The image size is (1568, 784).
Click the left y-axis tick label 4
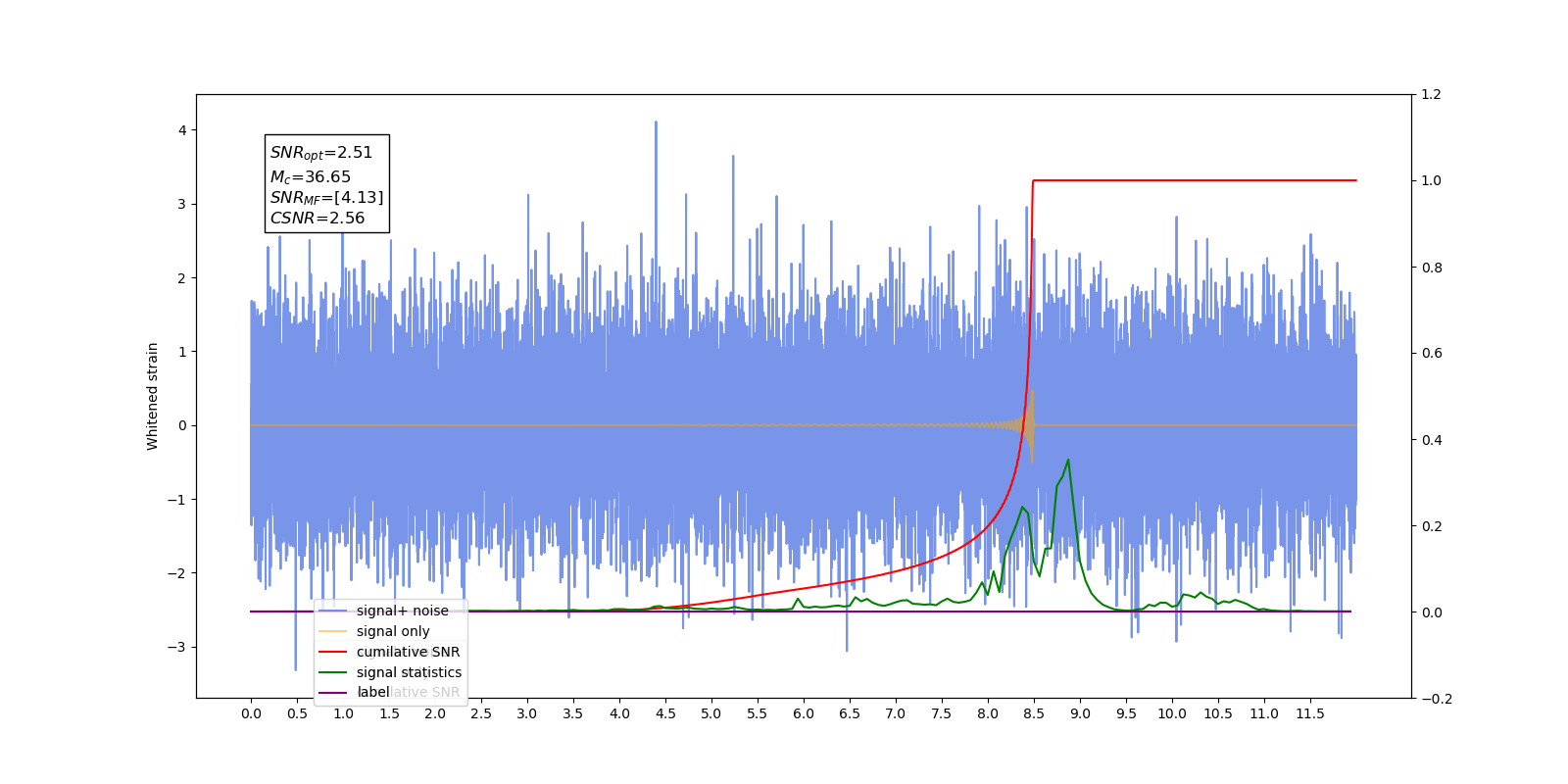182,130
